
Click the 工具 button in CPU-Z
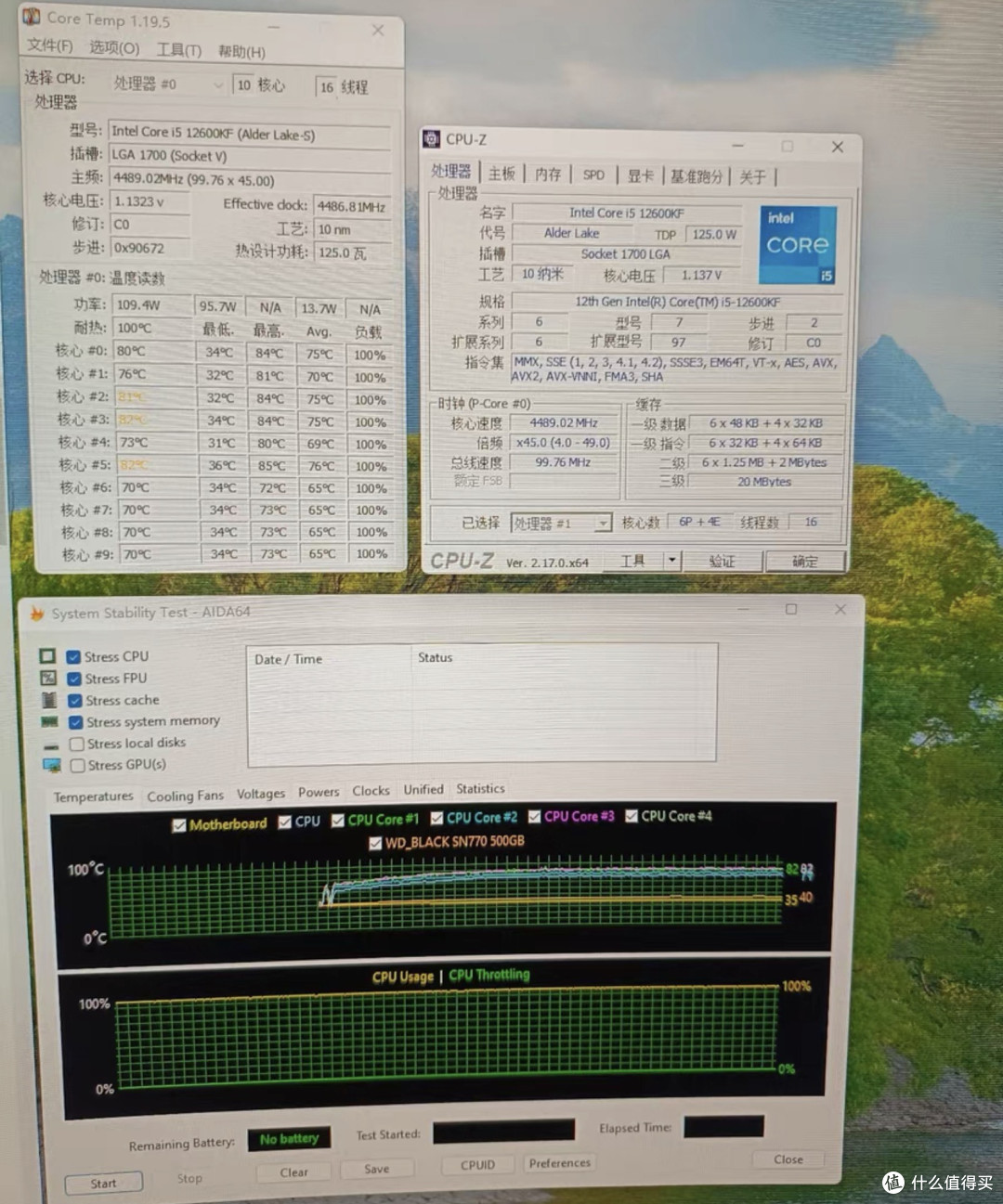(632, 561)
